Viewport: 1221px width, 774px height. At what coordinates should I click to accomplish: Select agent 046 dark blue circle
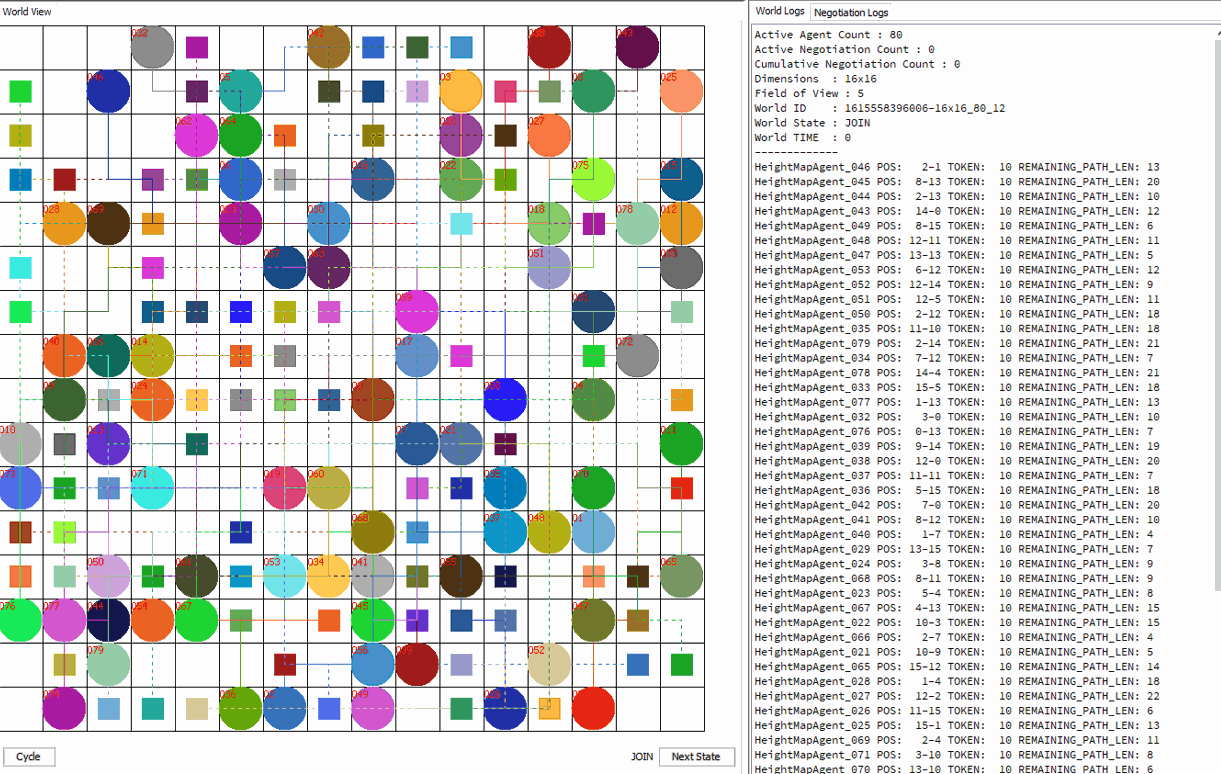pyautogui.click(x=109, y=91)
